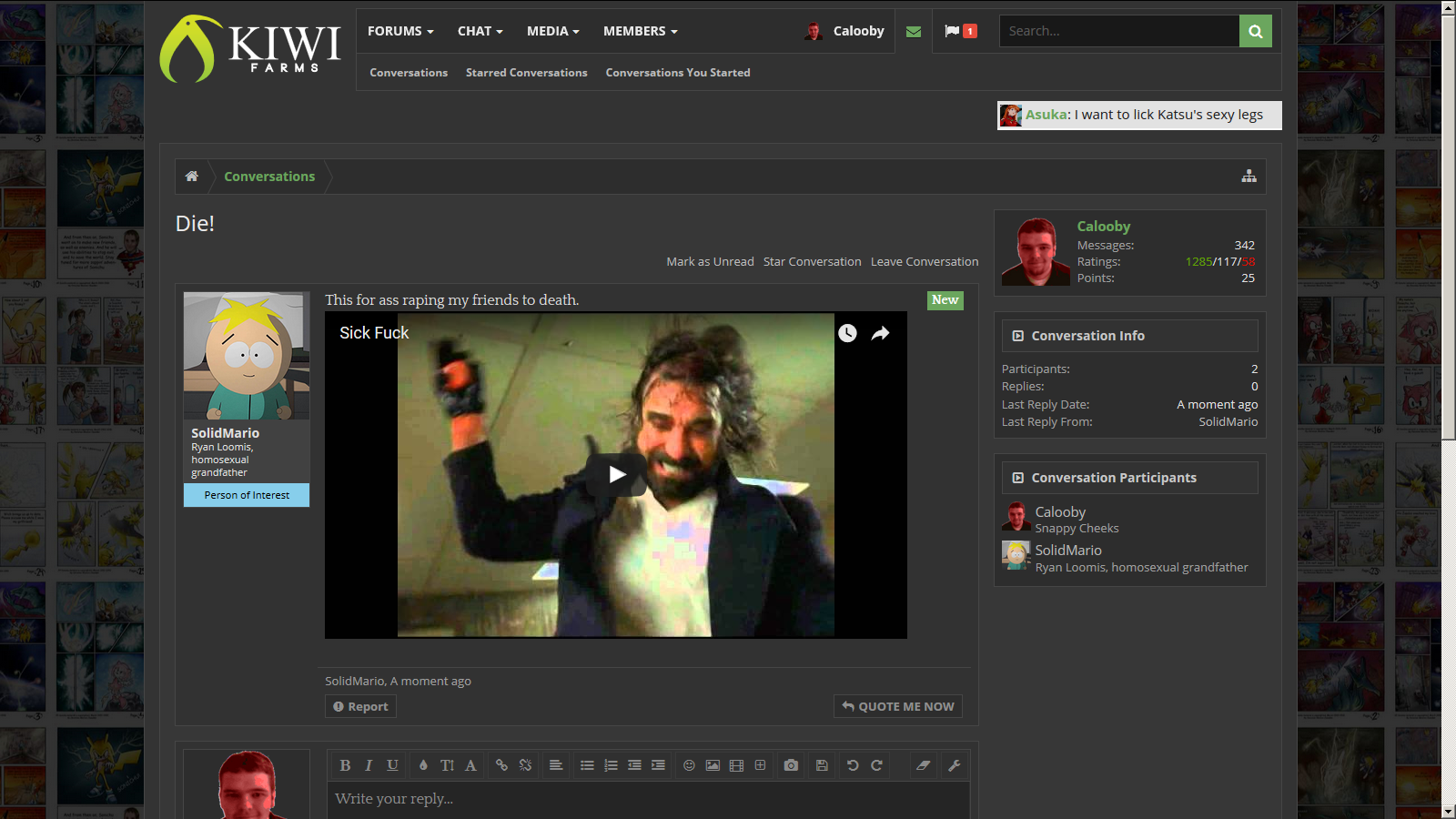Click Mark as Unread
This screenshot has width=1456, height=819.
(710, 262)
